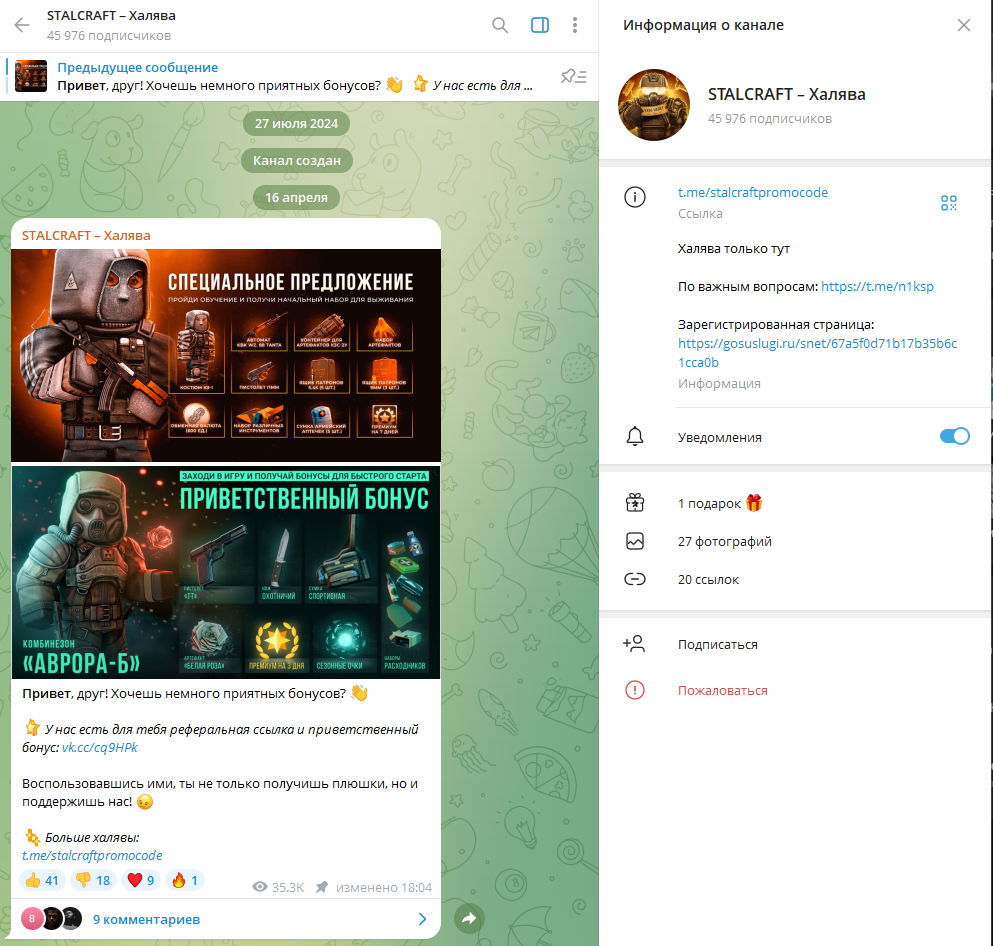Click the 27 июля 2024 date badge
Image resolution: width=993 pixels, height=946 pixels.
coord(296,123)
